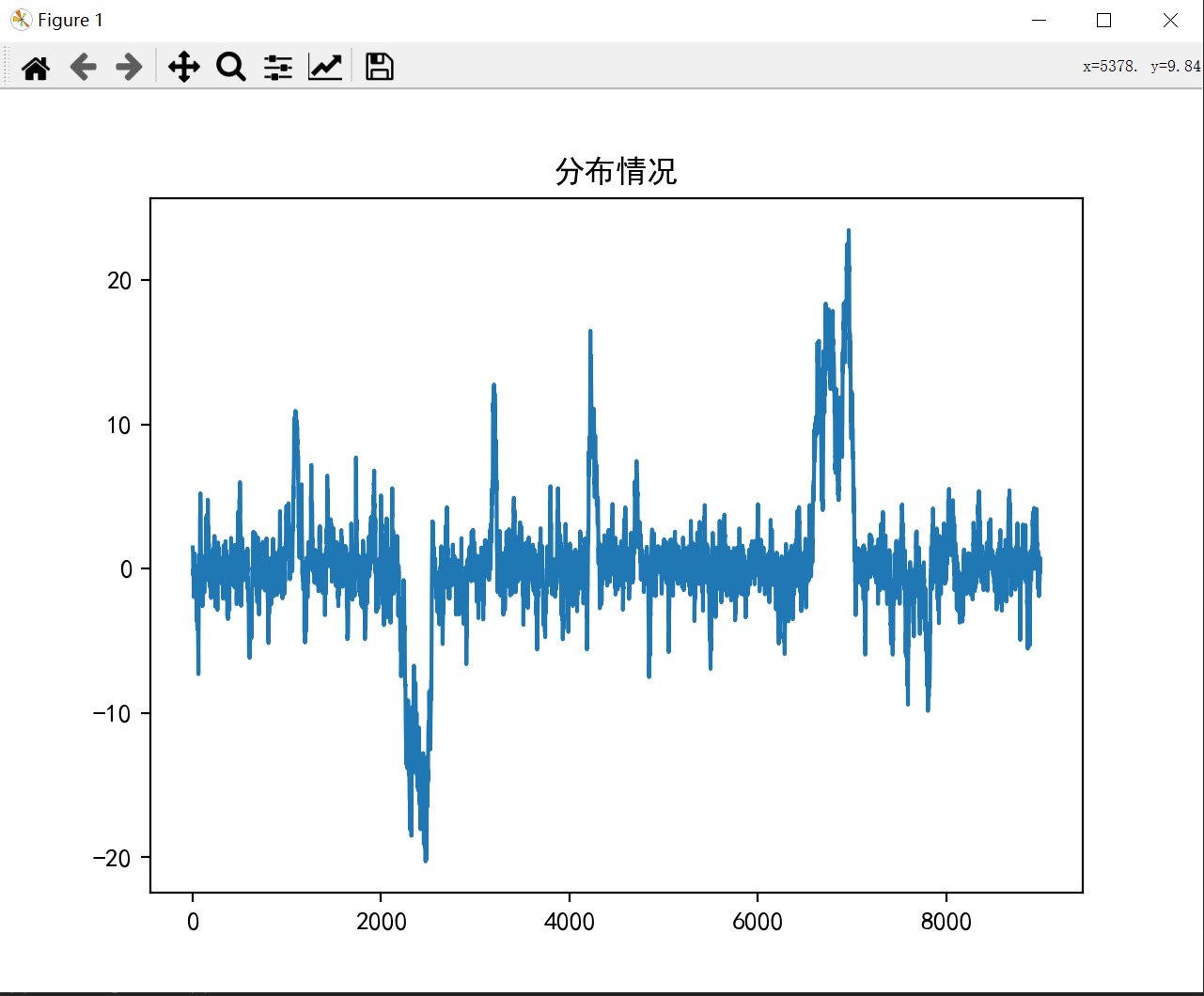
Task: Click the x-axis tick label 8000
Action: [x=946, y=922]
